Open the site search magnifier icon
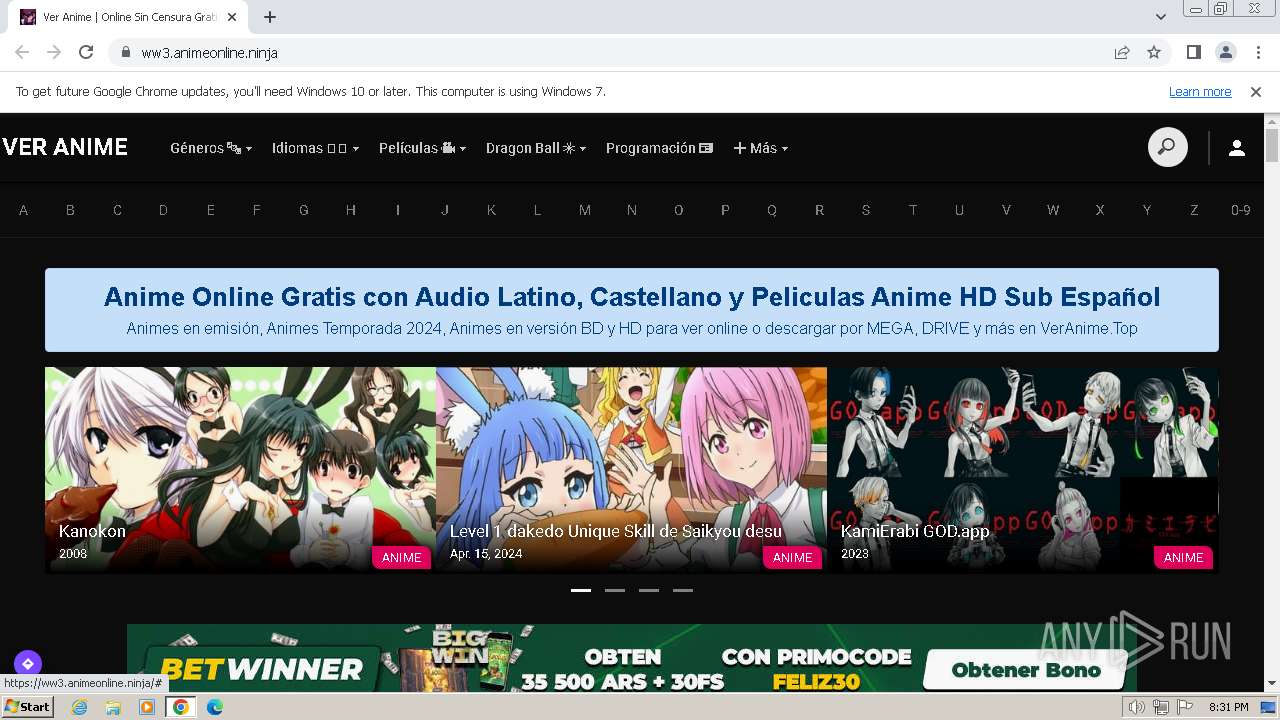 (x=1167, y=148)
